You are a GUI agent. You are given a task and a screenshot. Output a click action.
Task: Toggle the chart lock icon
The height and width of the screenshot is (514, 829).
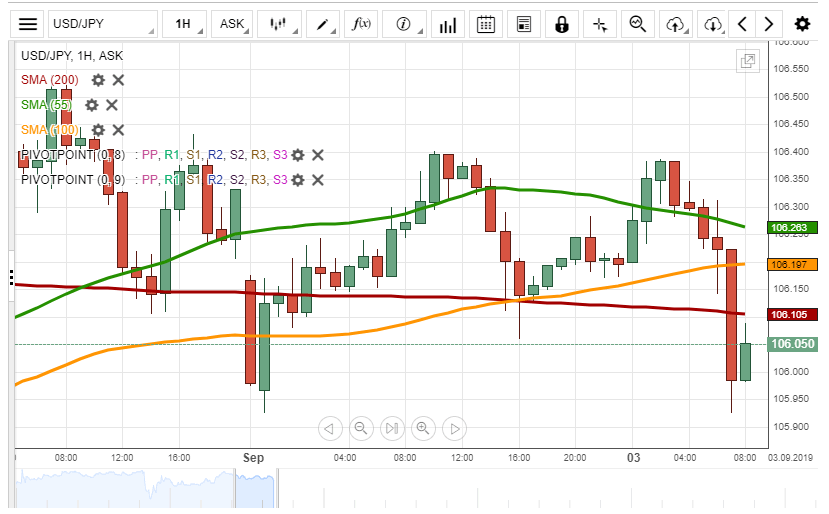562,24
